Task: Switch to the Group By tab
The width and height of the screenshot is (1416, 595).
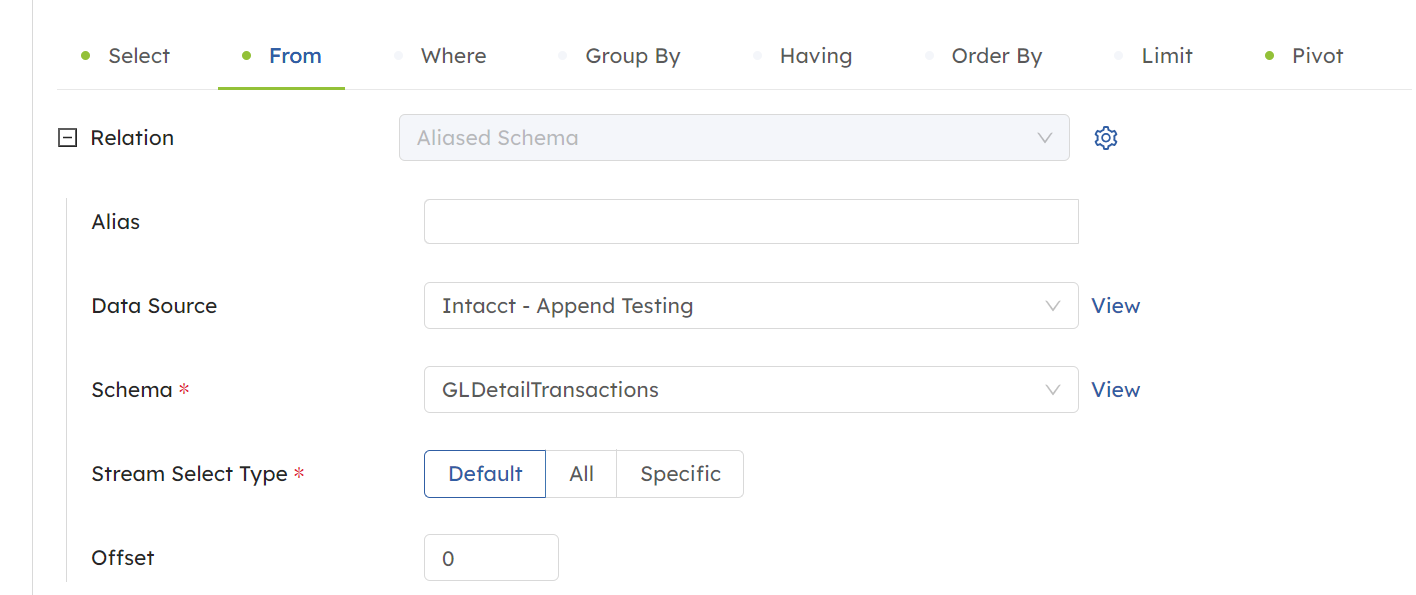Action: (x=632, y=56)
